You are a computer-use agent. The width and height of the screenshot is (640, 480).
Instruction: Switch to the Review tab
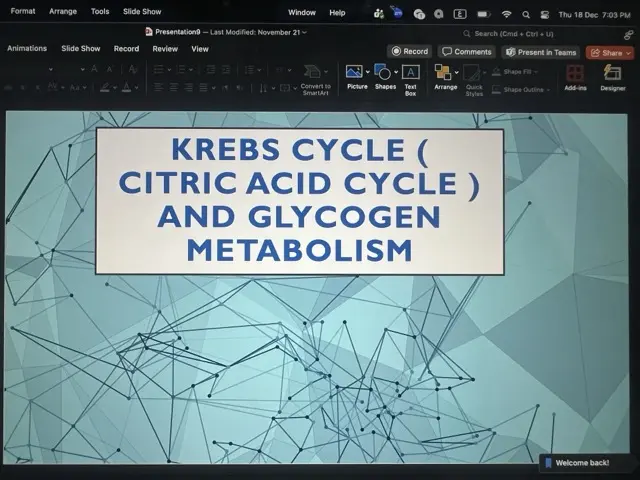click(165, 49)
